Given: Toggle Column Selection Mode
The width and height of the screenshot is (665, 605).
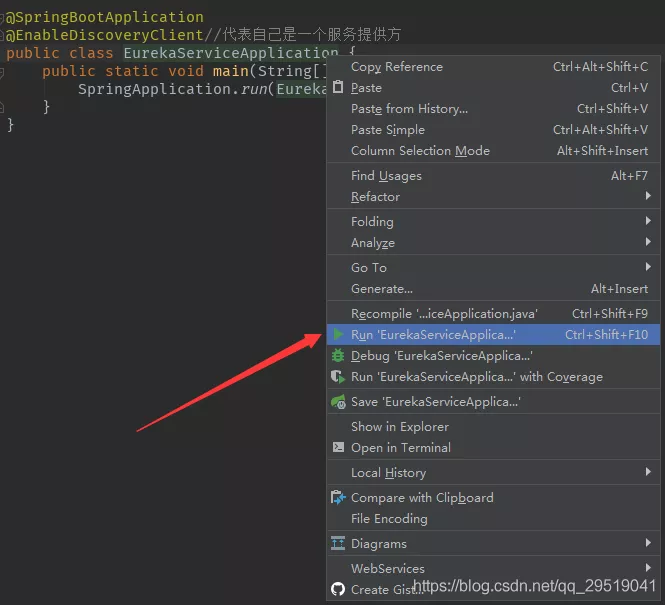Looking at the screenshot, I should (493, 151).
